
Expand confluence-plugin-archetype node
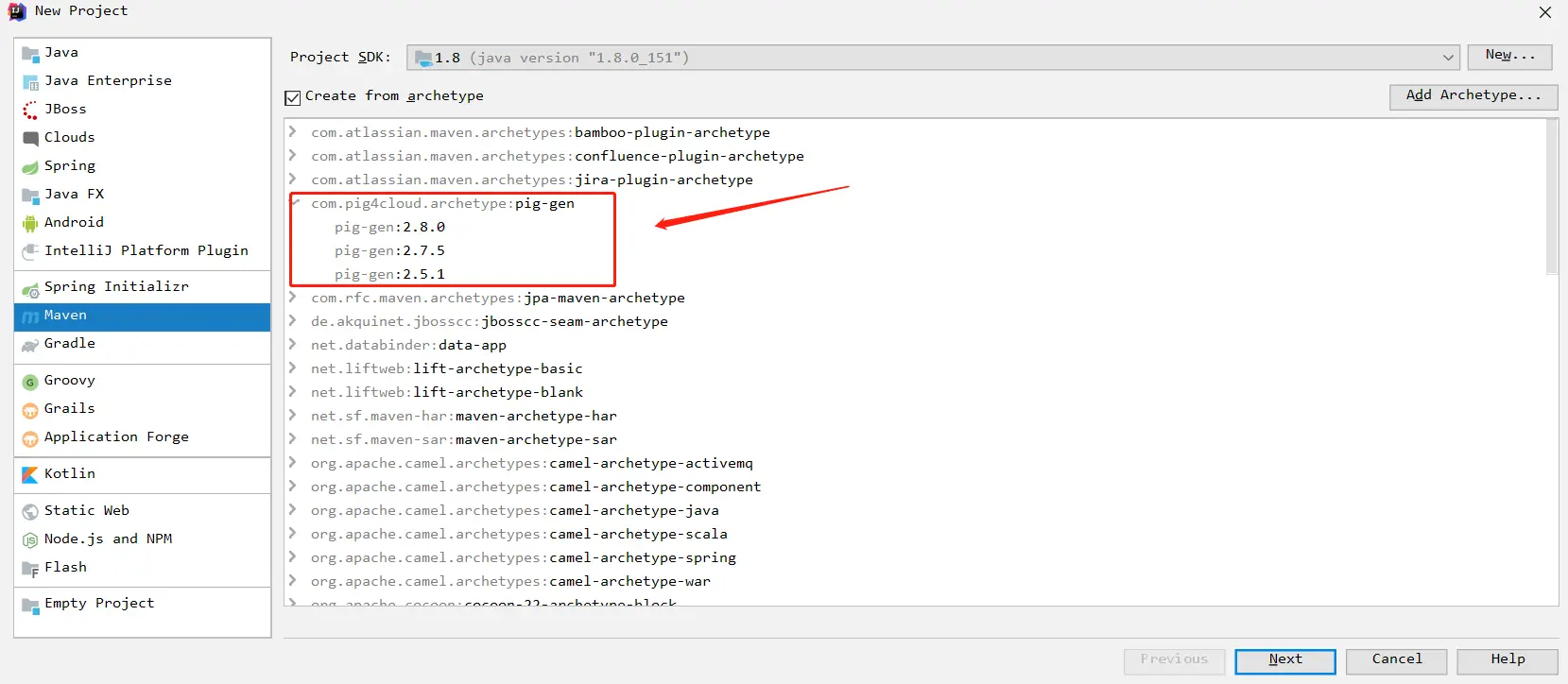(294, 155)
